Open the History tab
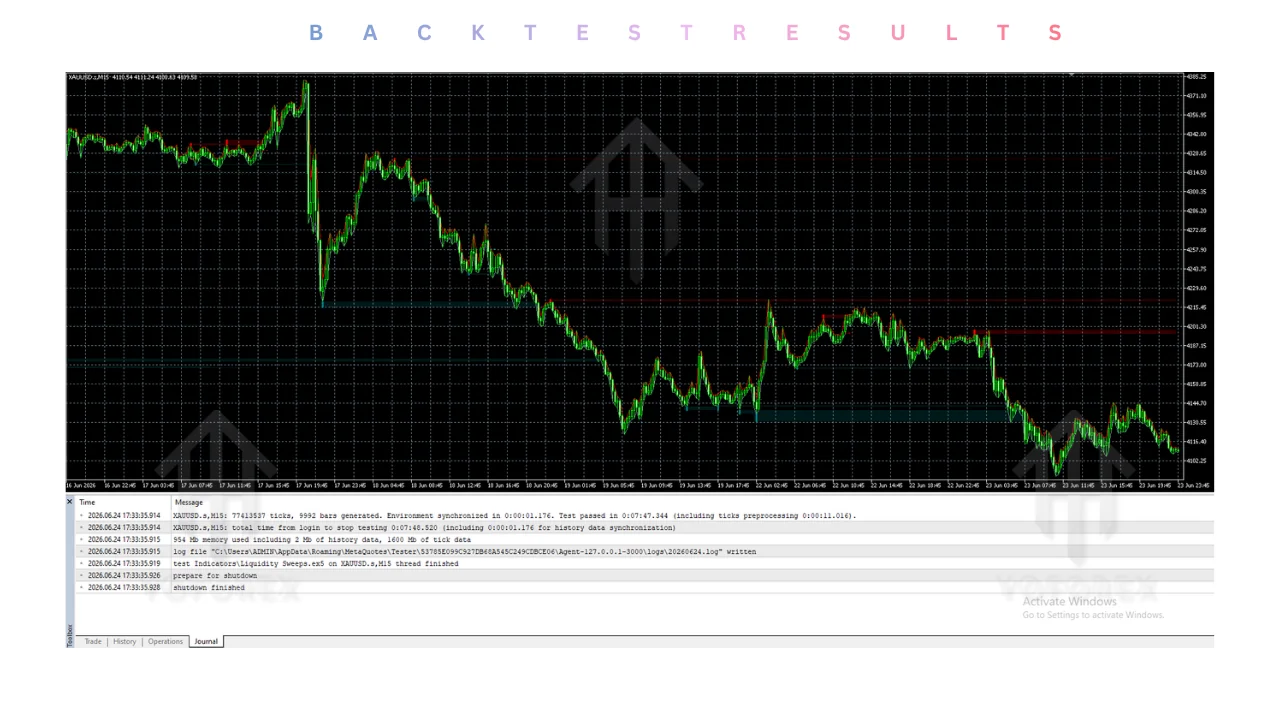Viewport: 1280px width, 720px height. pos(125,641)
